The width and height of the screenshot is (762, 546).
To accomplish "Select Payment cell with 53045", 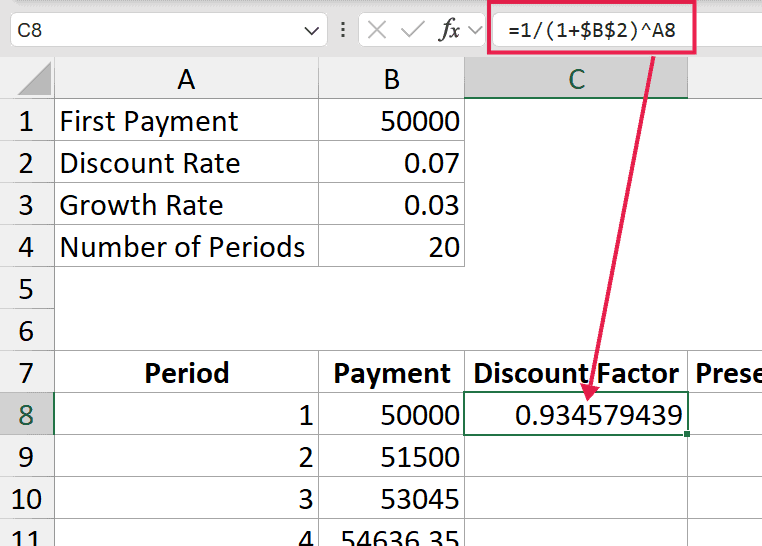I will [x=392, y=498].
